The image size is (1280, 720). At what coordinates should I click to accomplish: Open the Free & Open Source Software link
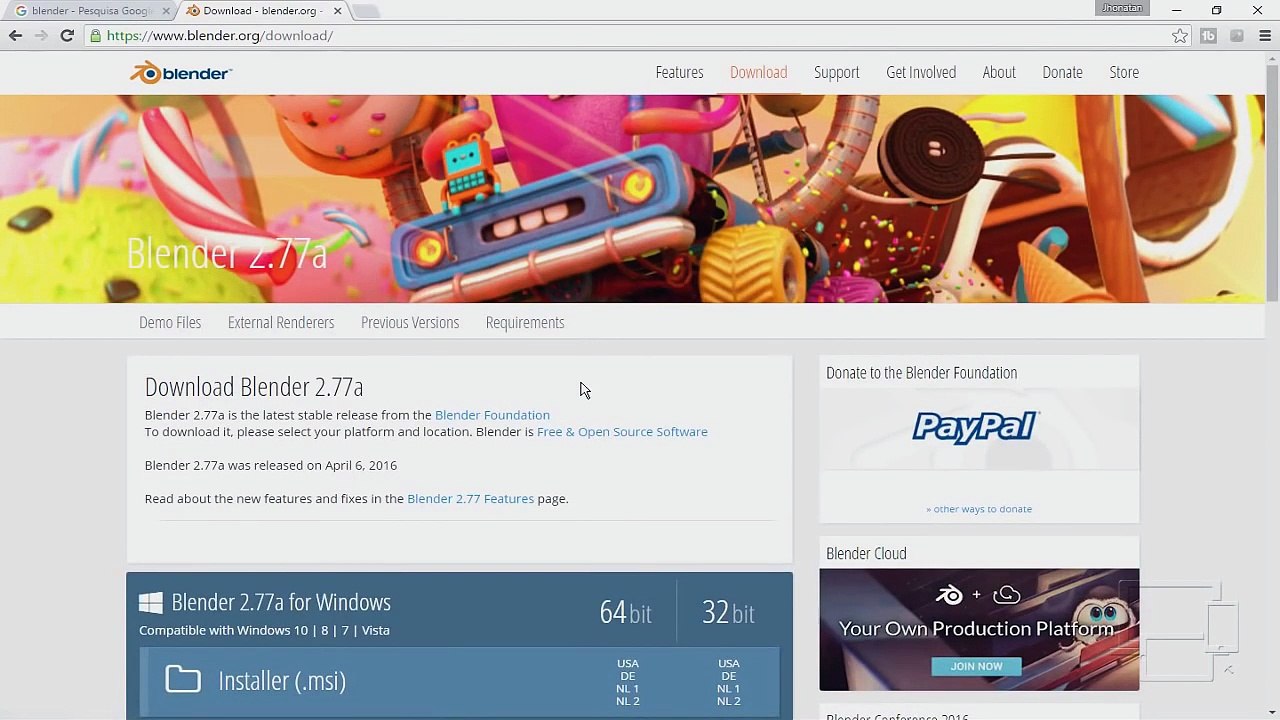point(622,432)
